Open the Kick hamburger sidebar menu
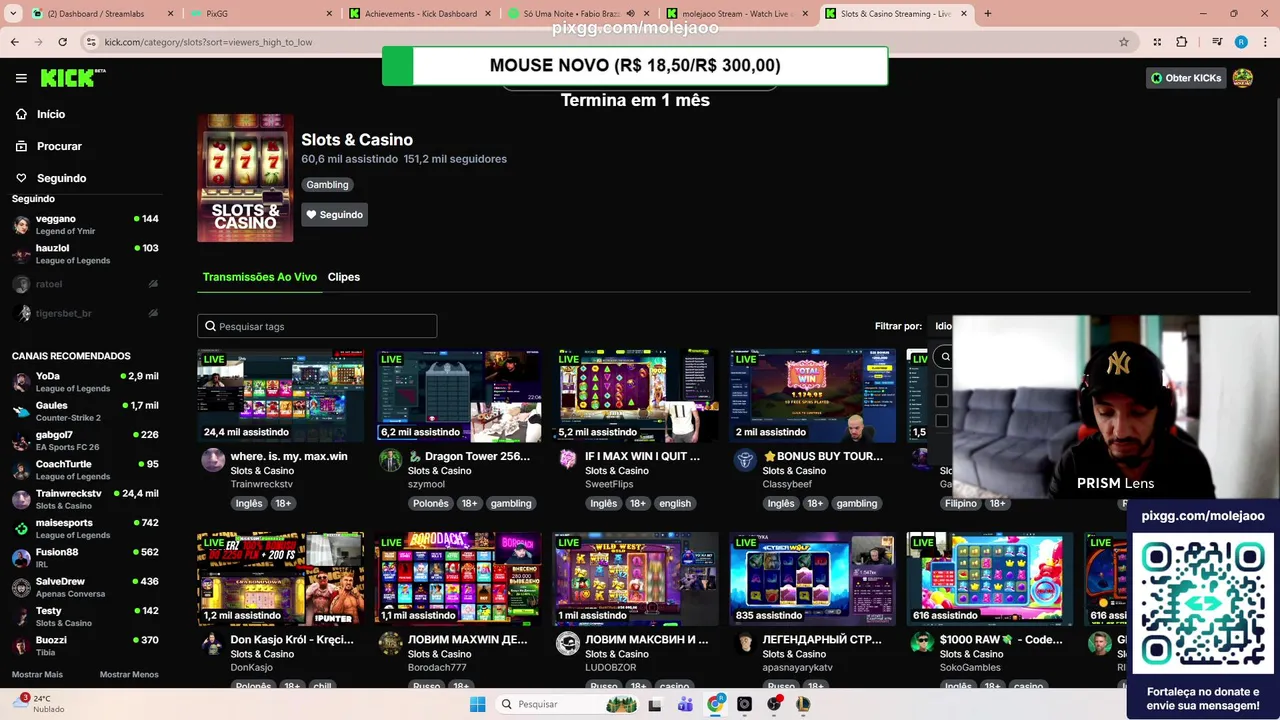 pyautogui.click(x=21, y=78)
